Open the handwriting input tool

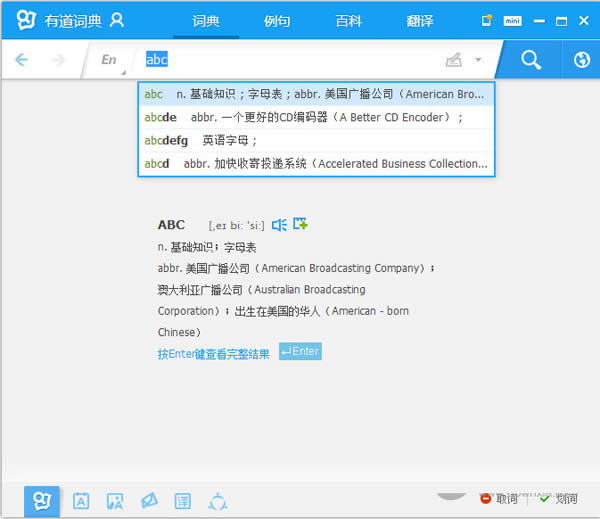coord(454,60)
